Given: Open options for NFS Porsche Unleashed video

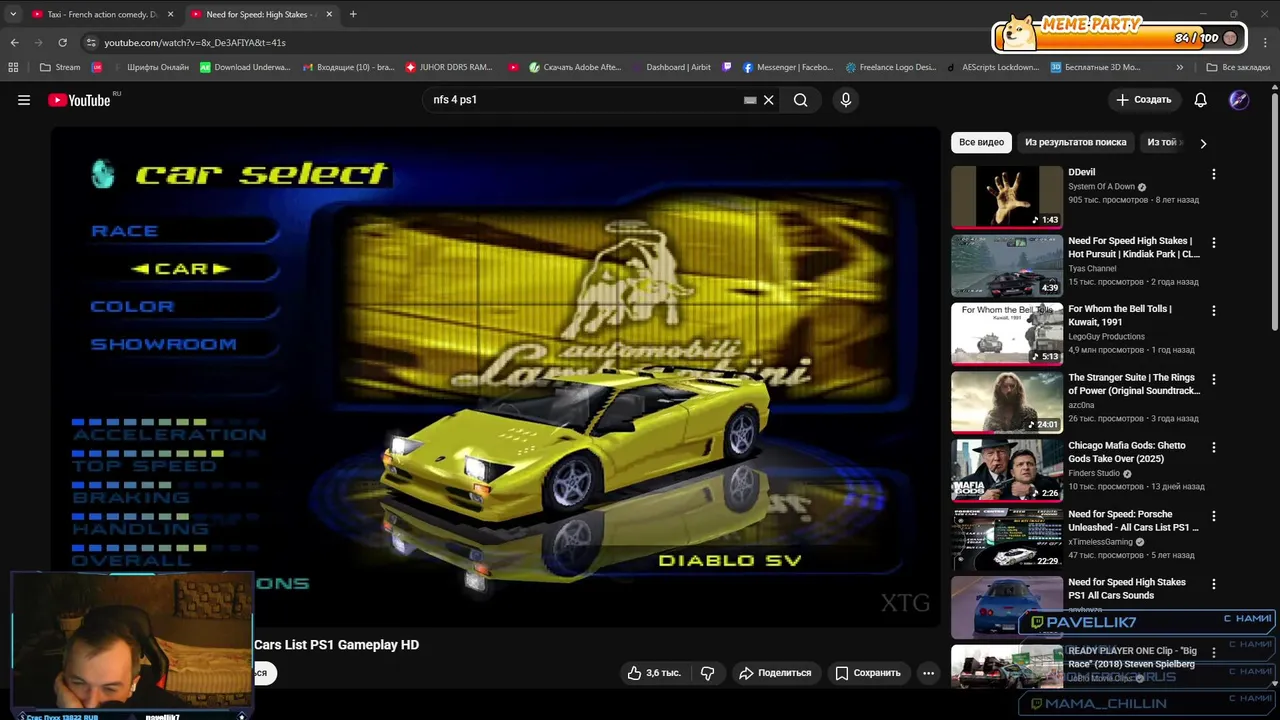Looking at the screenshot, I should [1214, 516].
